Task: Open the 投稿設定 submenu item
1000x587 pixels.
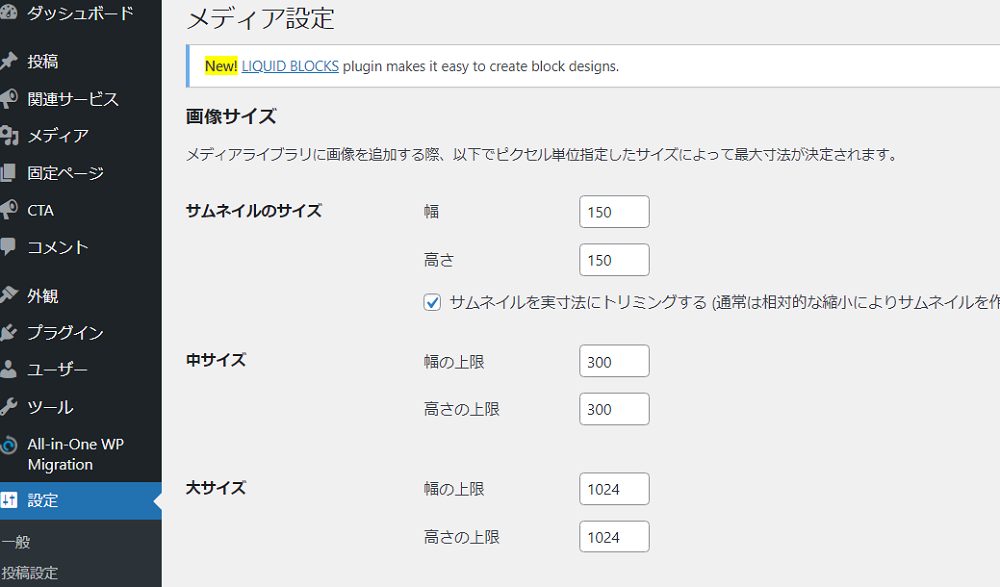Action: (30, 573)
